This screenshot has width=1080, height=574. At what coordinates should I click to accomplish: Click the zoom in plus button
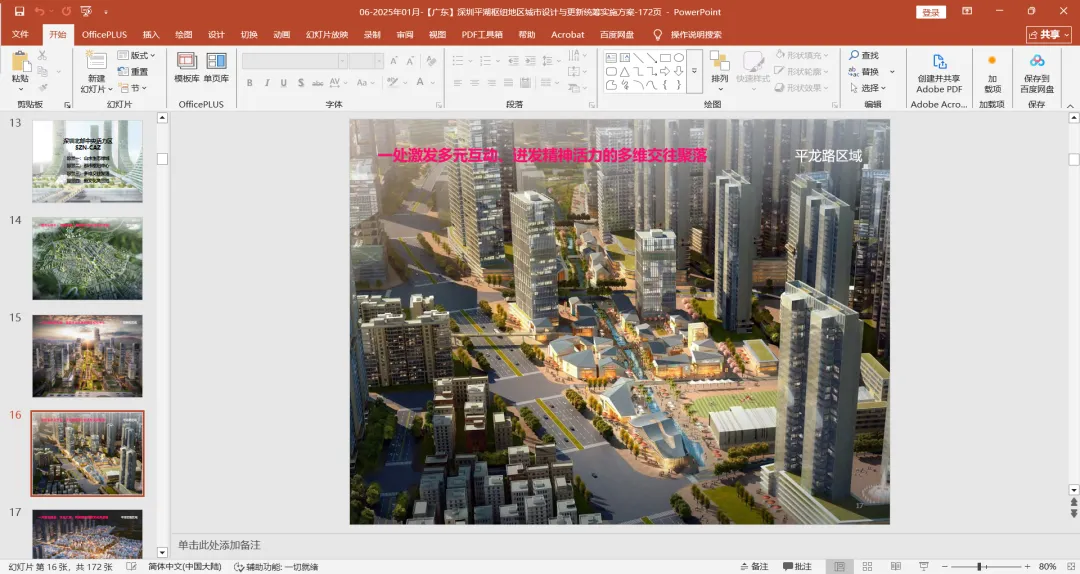[x=1027, y=566]
